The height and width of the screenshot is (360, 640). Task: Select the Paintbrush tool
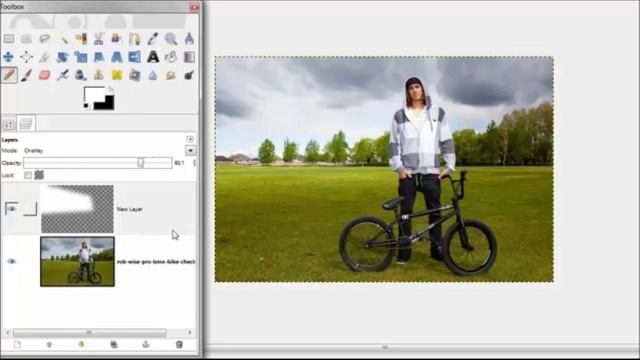click(x=27, y=75)
